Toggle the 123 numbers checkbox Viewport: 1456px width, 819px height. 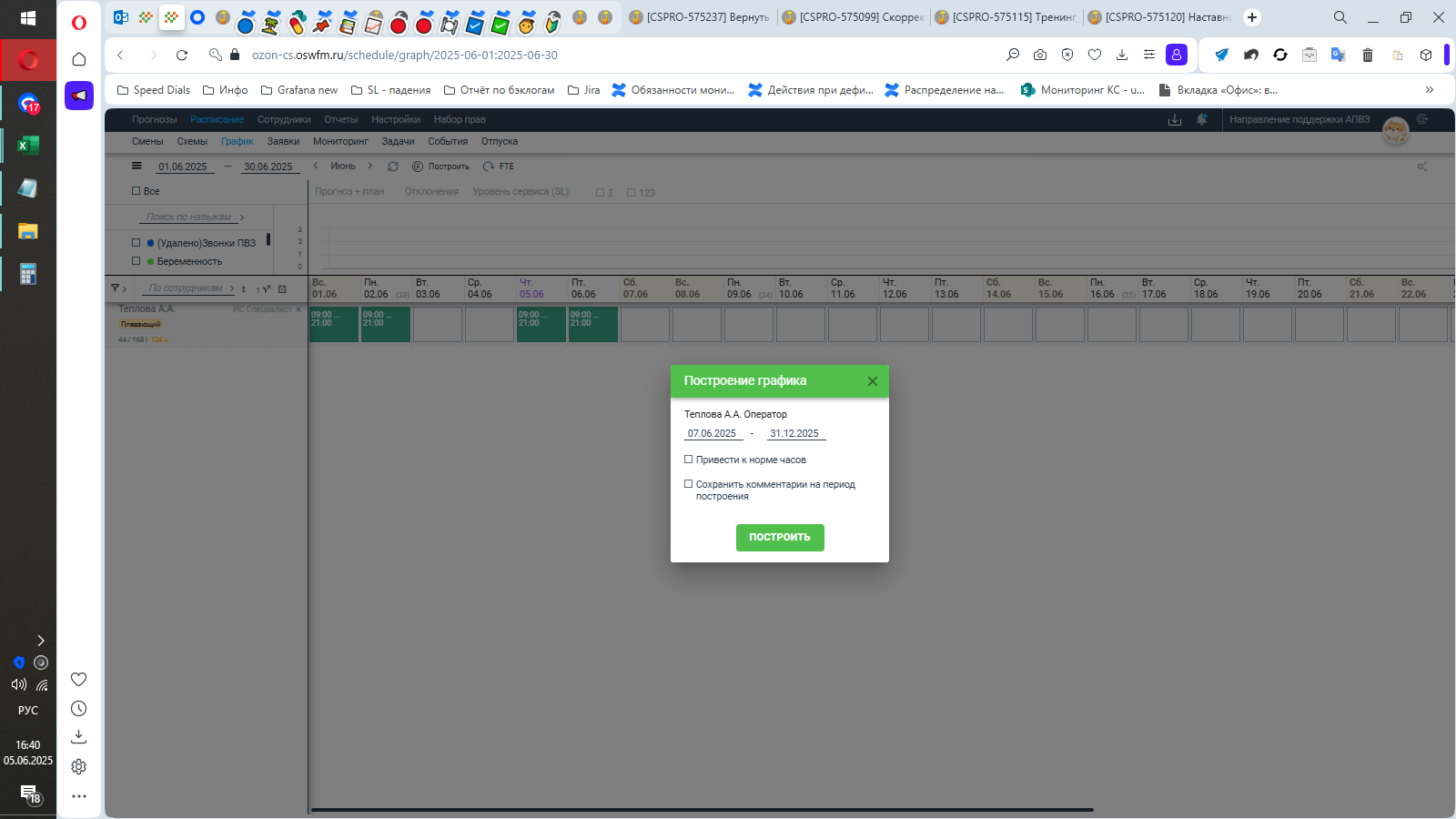tap(631, 193)
